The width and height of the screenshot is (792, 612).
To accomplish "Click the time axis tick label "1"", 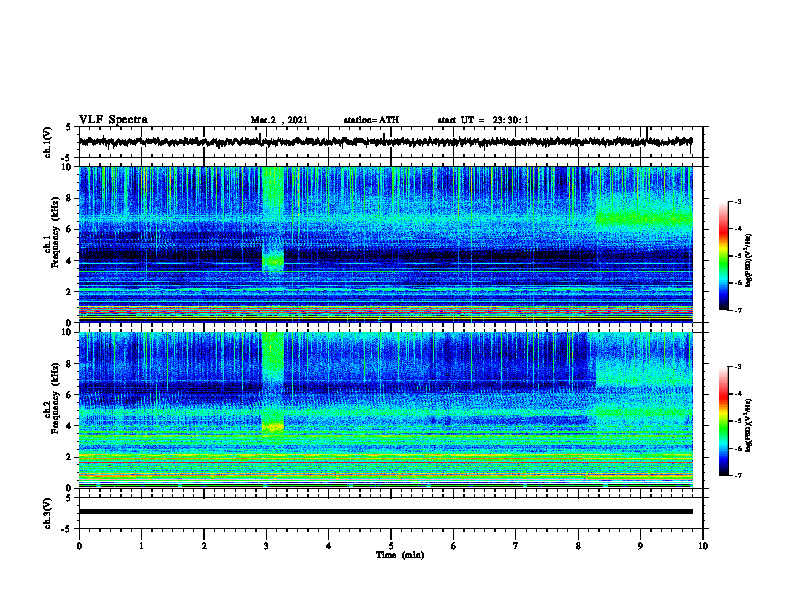I will 141,546.
